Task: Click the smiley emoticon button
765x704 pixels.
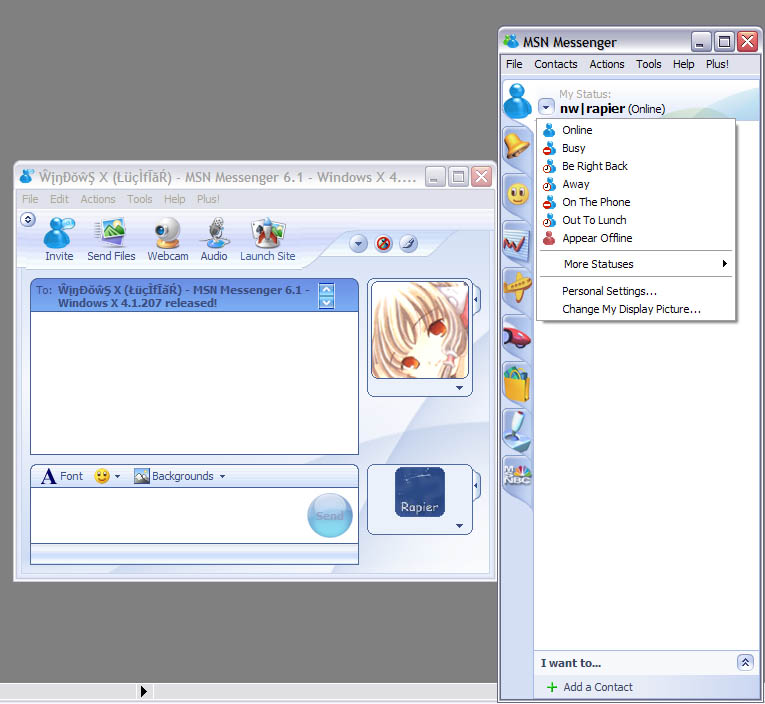Action: coord(102,476)
